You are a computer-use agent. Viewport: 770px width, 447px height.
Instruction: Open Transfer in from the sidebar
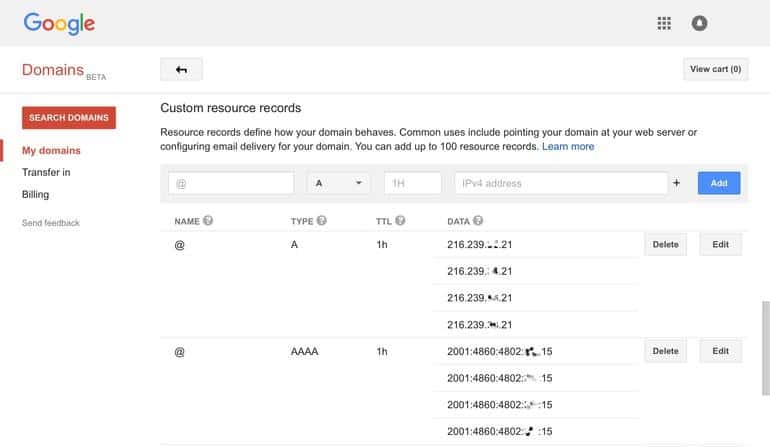point(46,172)
